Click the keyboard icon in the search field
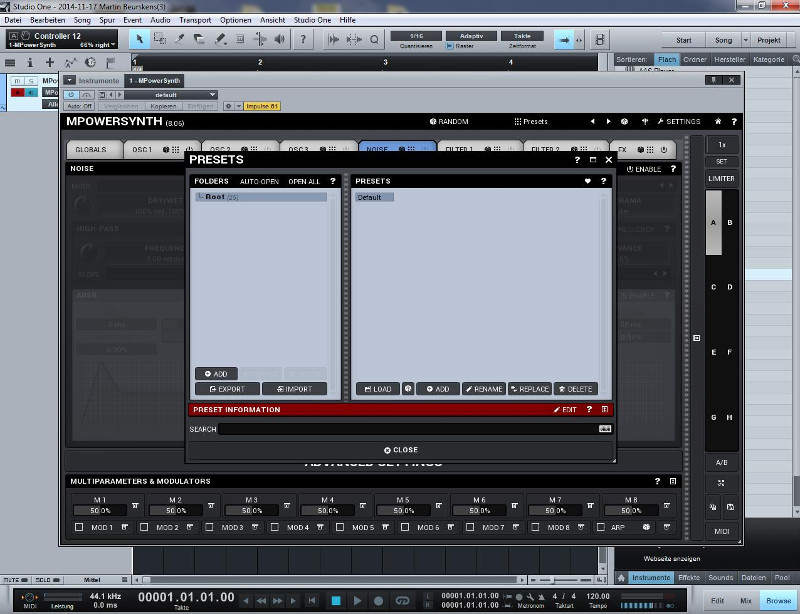800x614 pixels. [605, 429]
